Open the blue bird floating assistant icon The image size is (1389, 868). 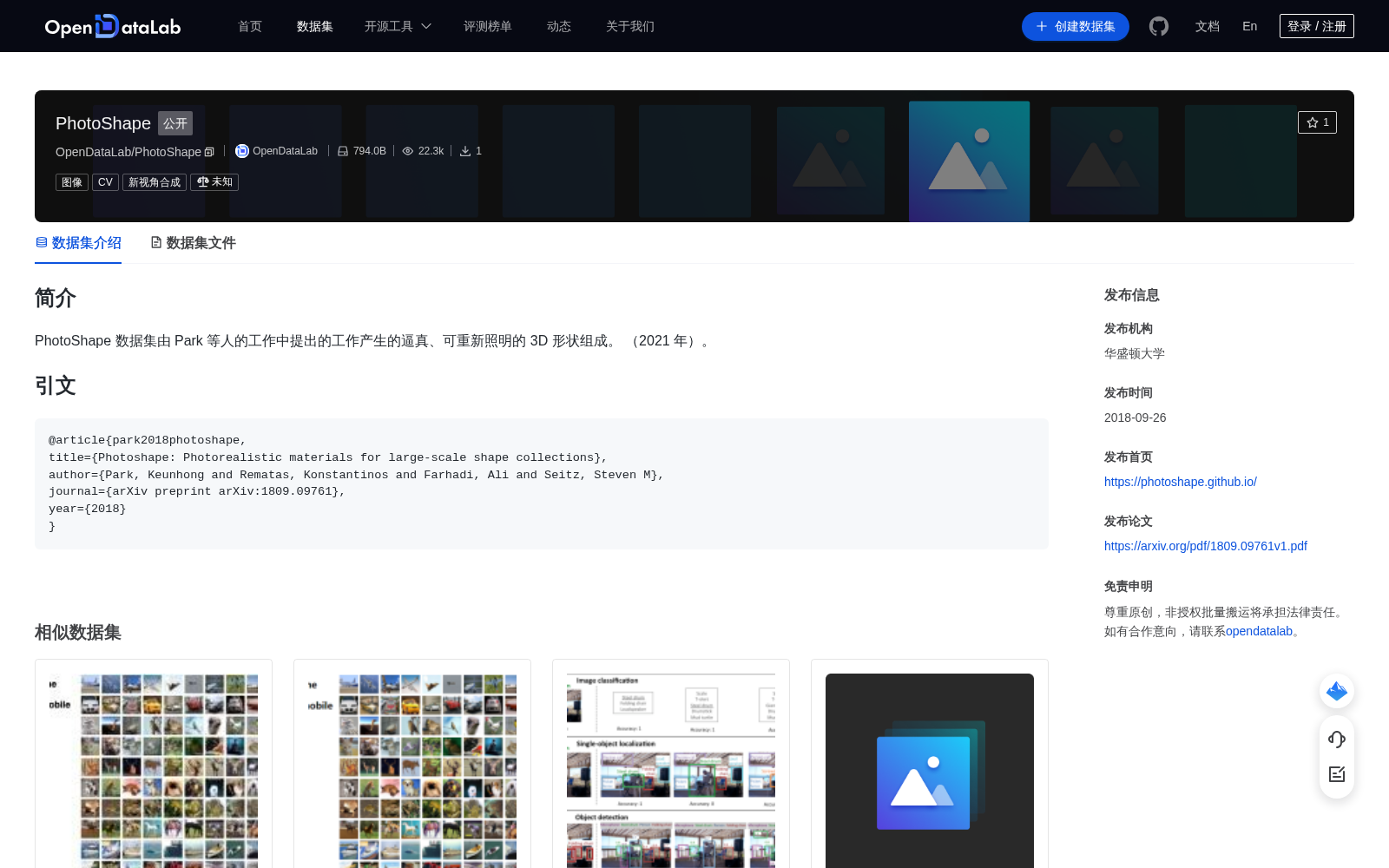1337,691
